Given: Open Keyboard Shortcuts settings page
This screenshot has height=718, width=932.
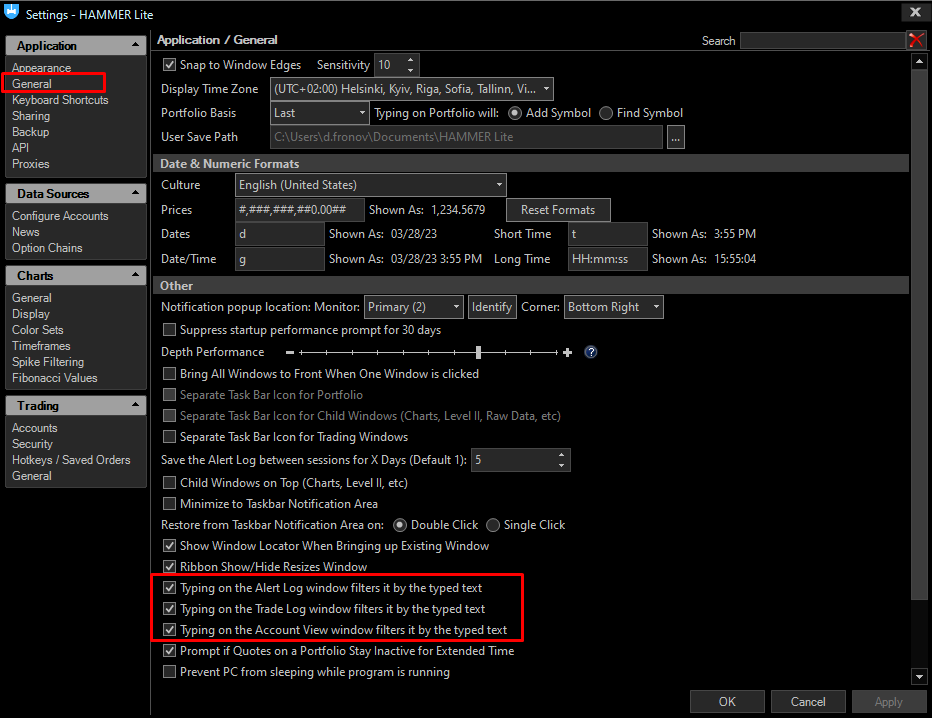Looking at the screenshot, I should tap(60, 100).
